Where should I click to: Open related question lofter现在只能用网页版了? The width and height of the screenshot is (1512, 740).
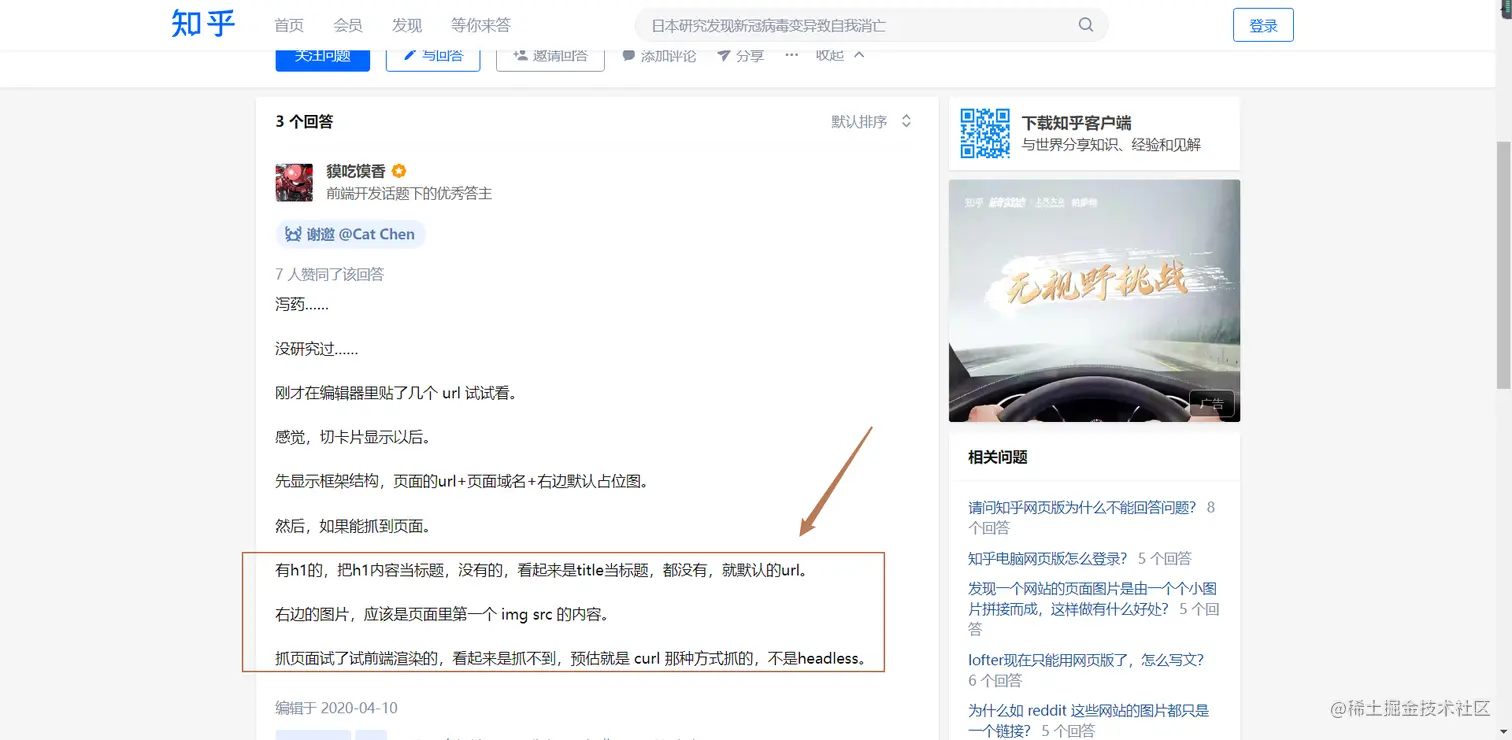1086,660
